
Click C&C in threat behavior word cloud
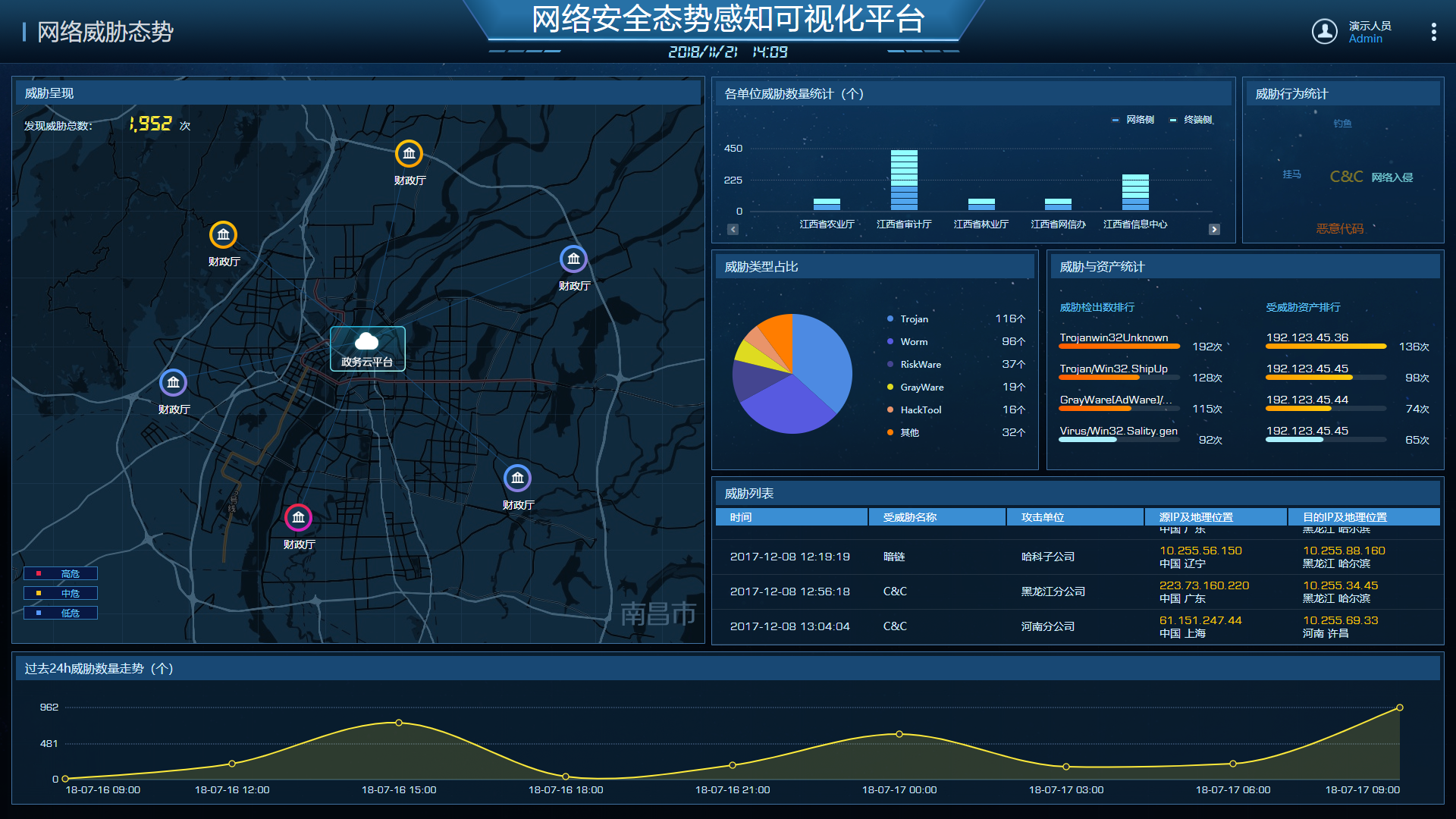click(1346, 177)
